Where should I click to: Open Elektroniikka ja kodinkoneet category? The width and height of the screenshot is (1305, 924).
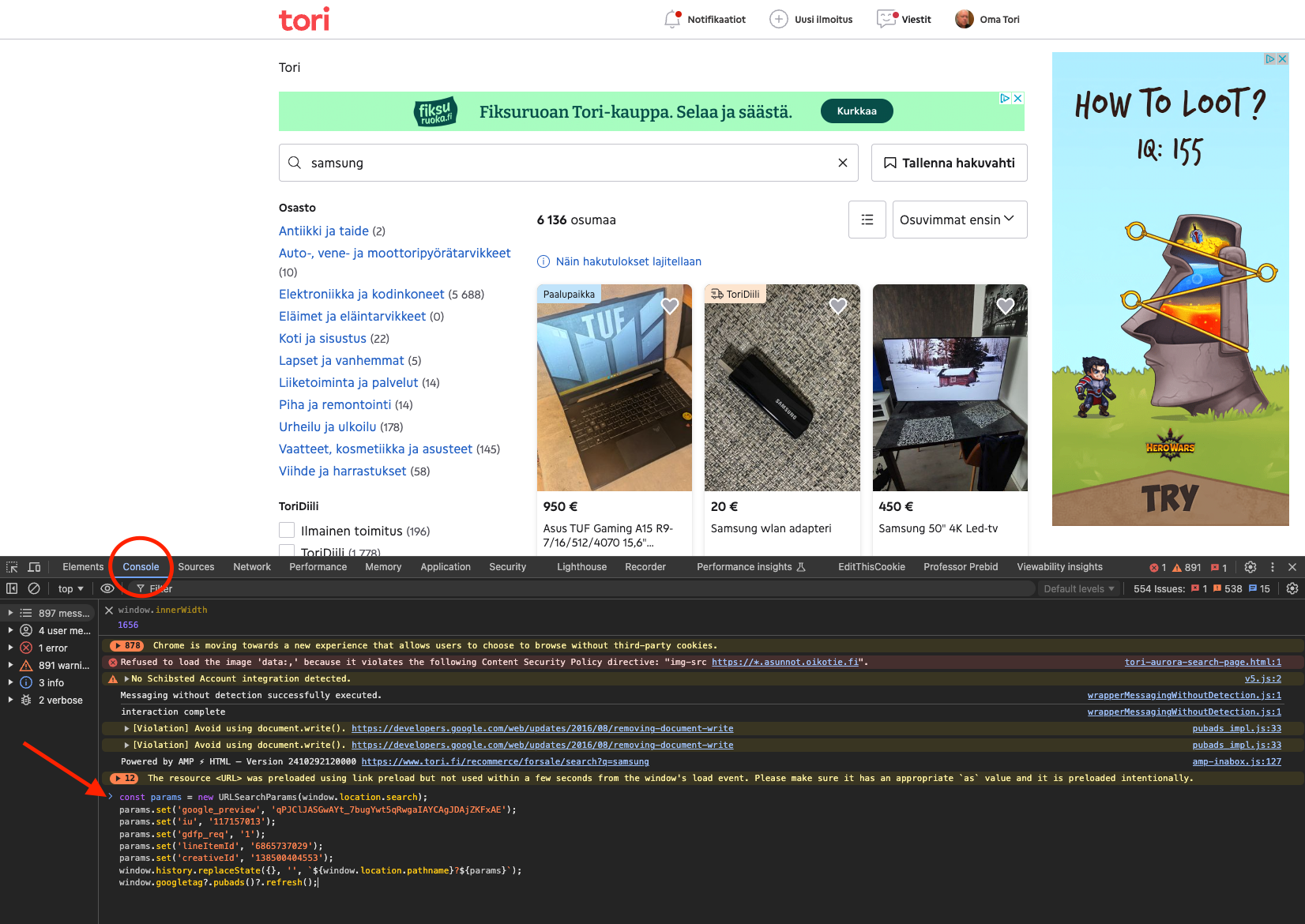click(x=362, y=294)
